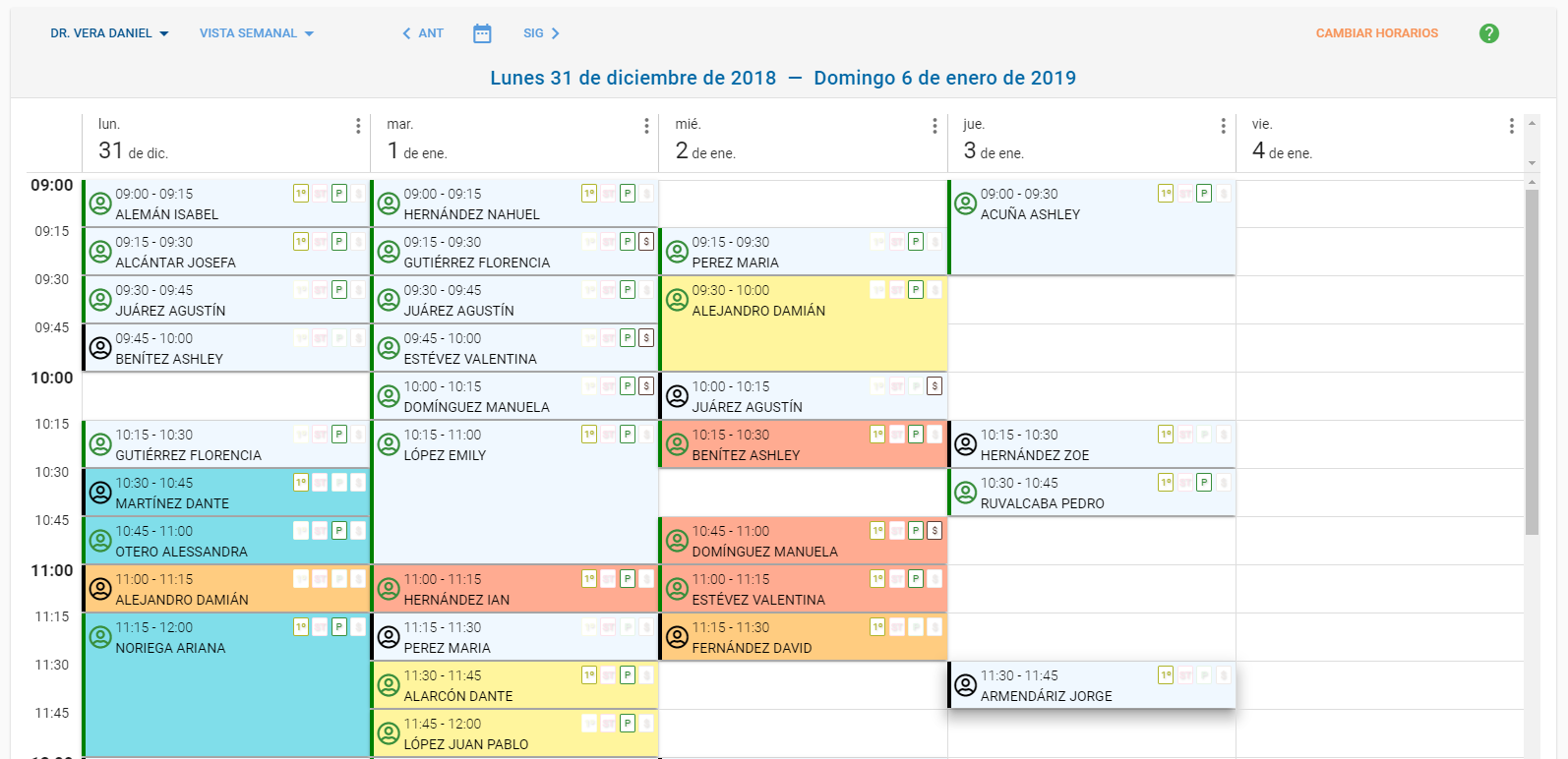Toggle the $ badge on Tuesday's Estévez Valentina appointment
Viewport: 1568px width, 759px height.
646,338
